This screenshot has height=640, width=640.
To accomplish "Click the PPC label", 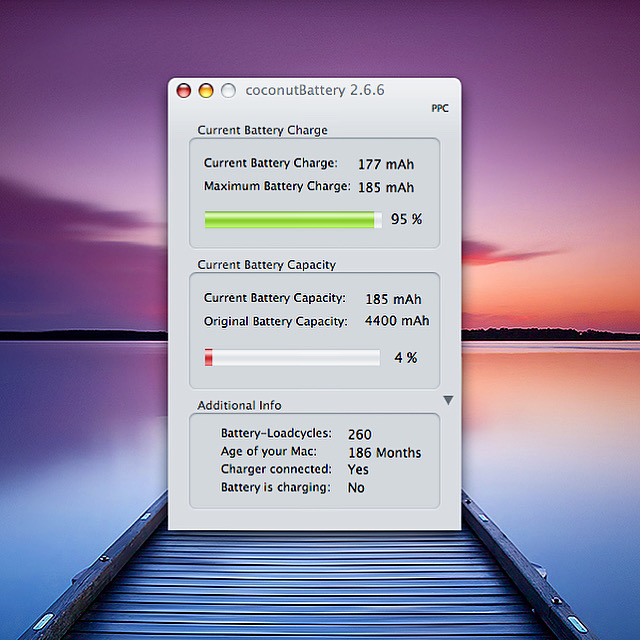I will (440, 108).
